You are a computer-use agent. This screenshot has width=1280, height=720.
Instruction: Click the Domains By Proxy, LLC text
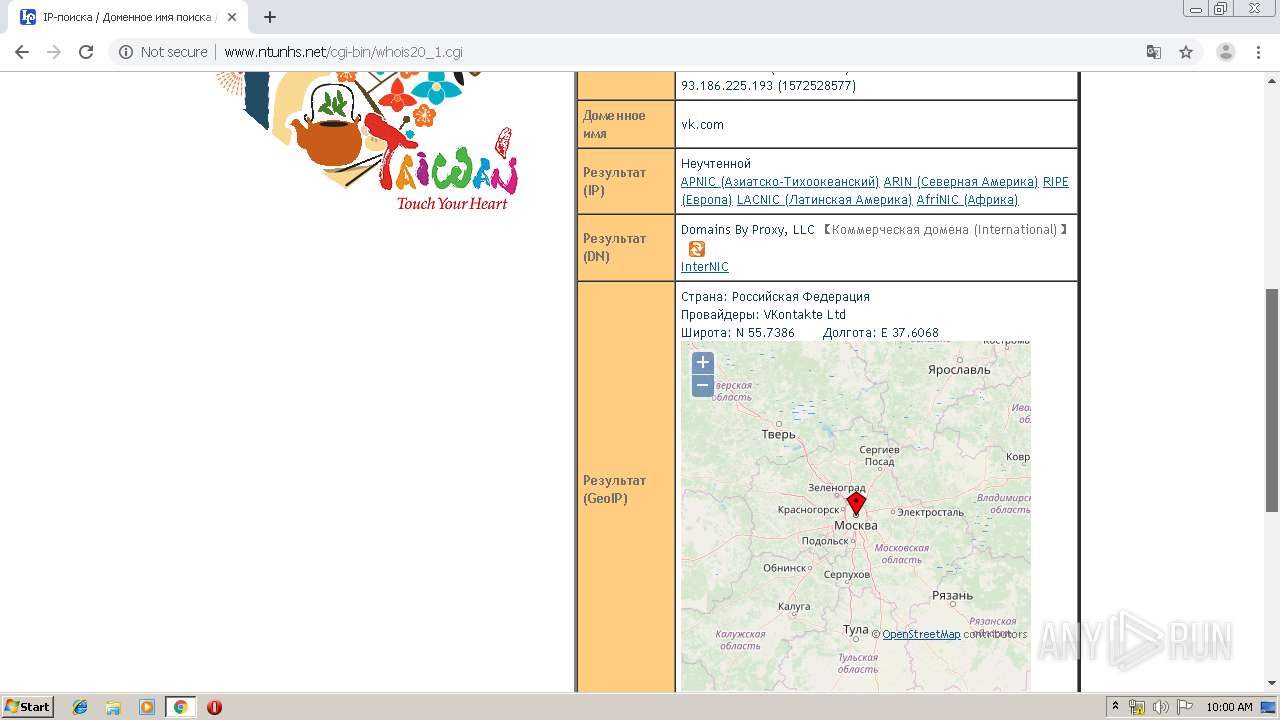pyautogui.click(x=748, y=230)
